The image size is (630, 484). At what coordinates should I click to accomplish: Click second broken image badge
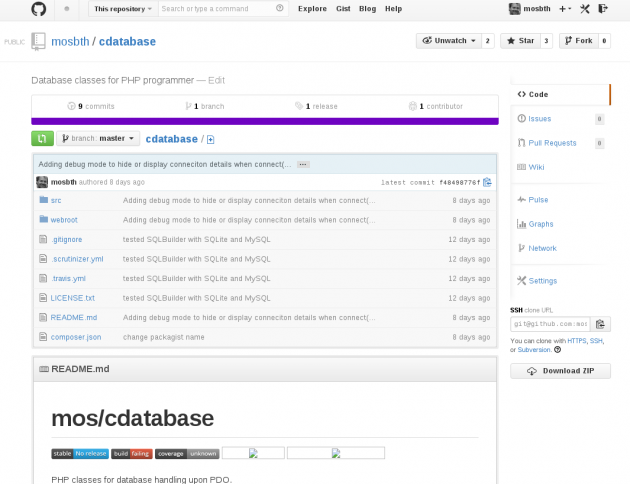click(336, 453)
